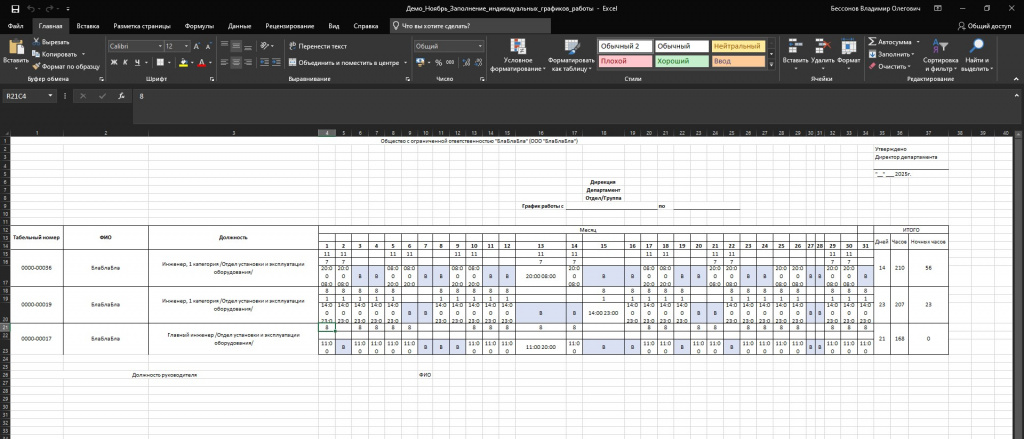The image size is (1024, 439).
Task: Redo the last undone action
Action: click(52, 8)
